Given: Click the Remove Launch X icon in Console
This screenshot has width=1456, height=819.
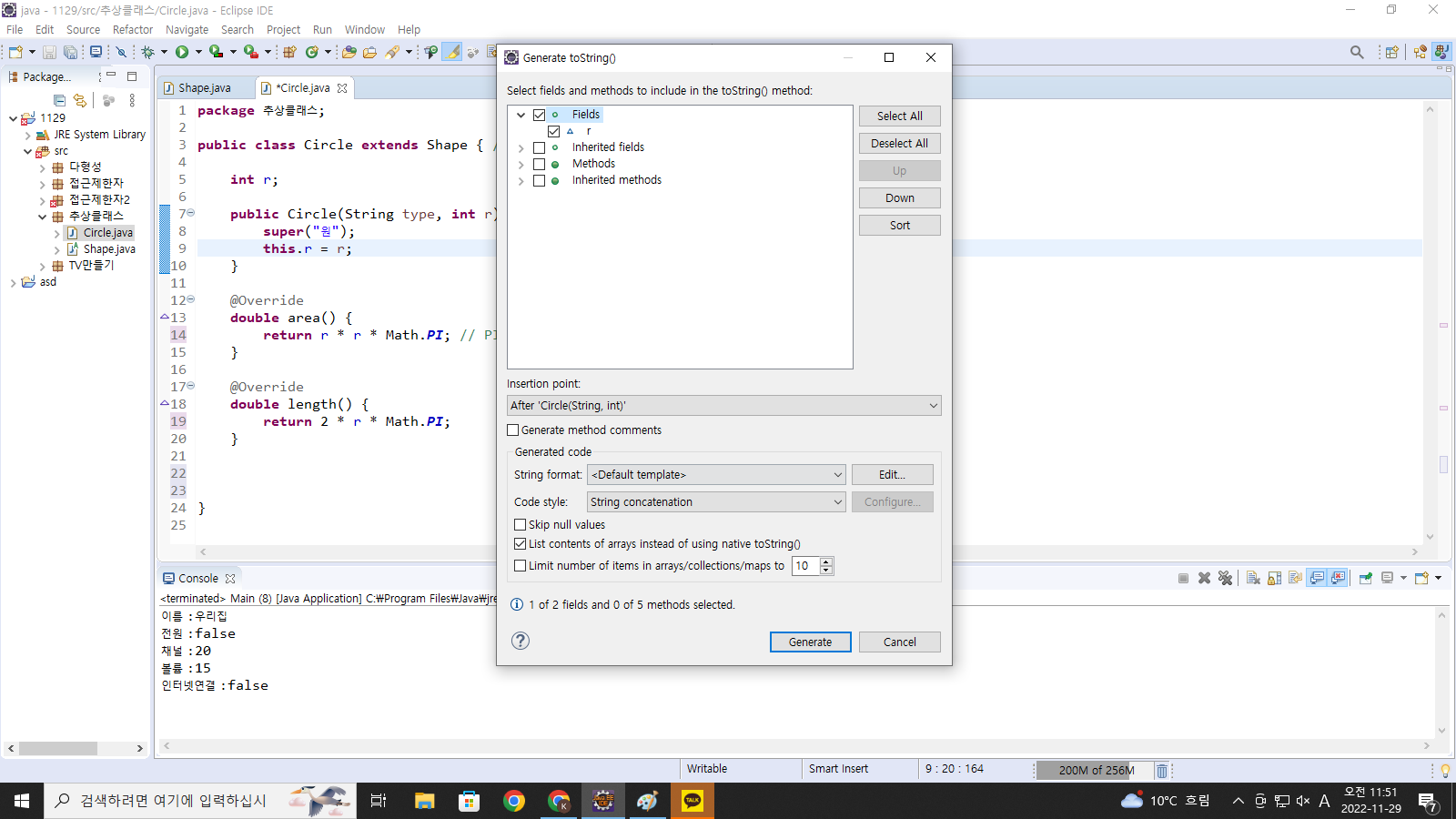Looking at the screenshot, I should (x=1204, y=578).
